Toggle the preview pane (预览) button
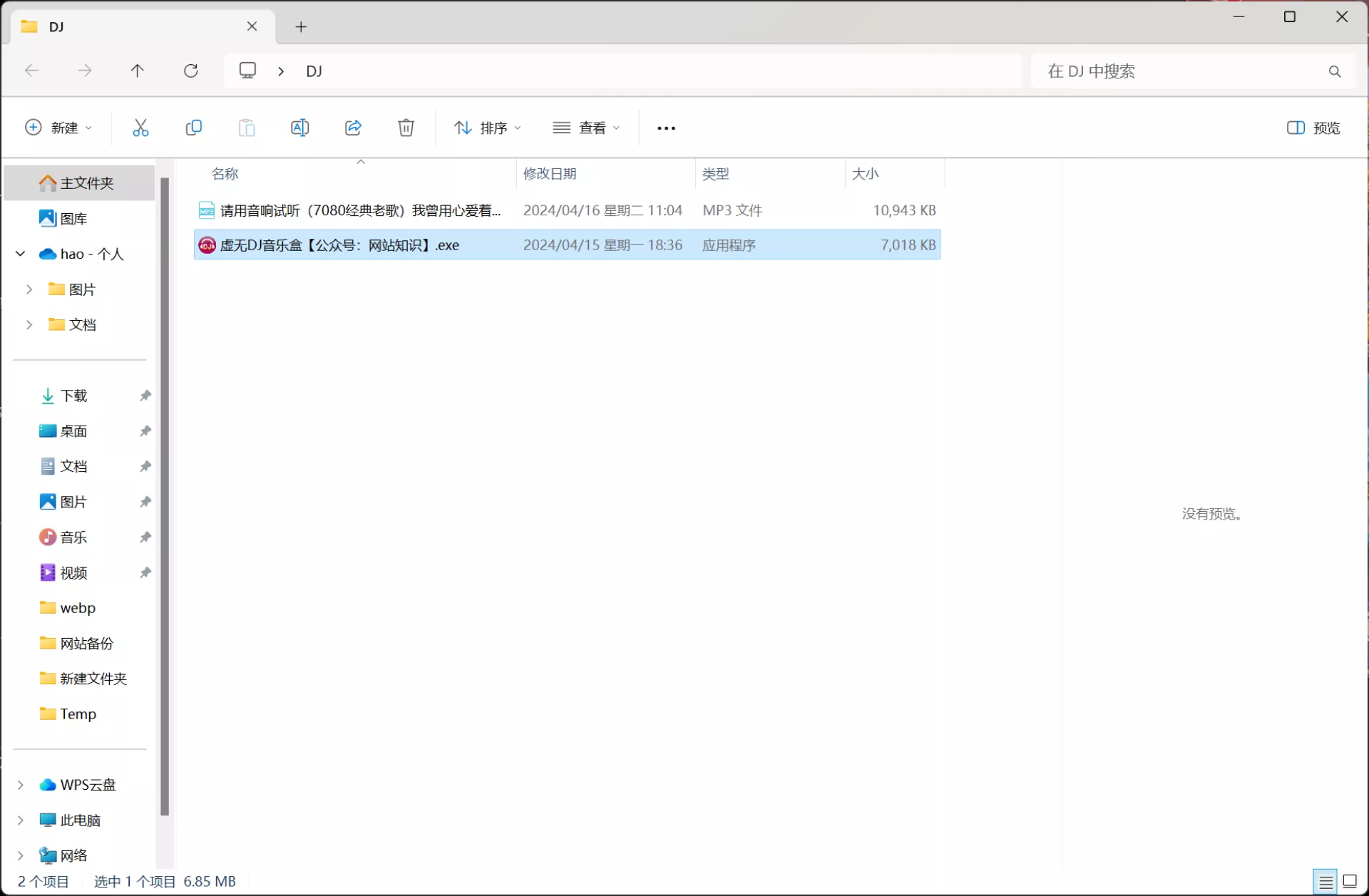 [x=1313, y=128]
